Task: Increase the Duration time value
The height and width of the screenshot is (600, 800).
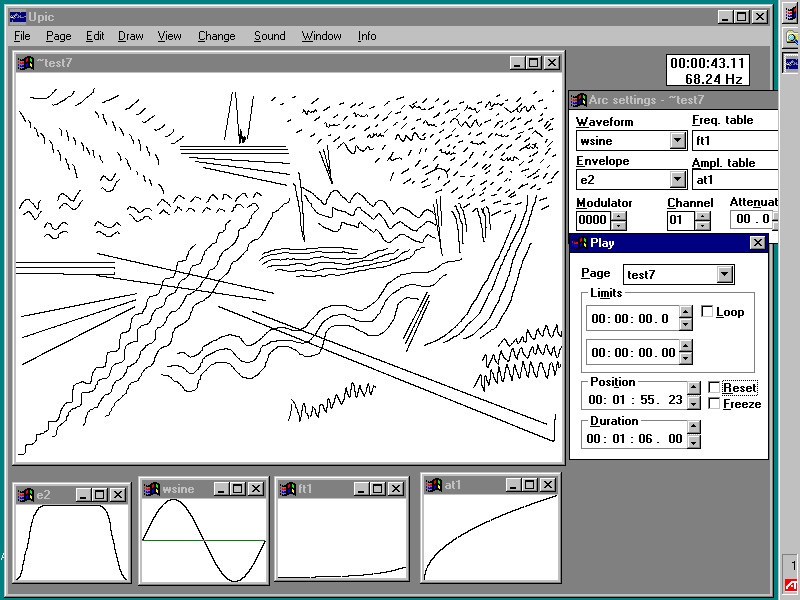Action: pos(694,427)
